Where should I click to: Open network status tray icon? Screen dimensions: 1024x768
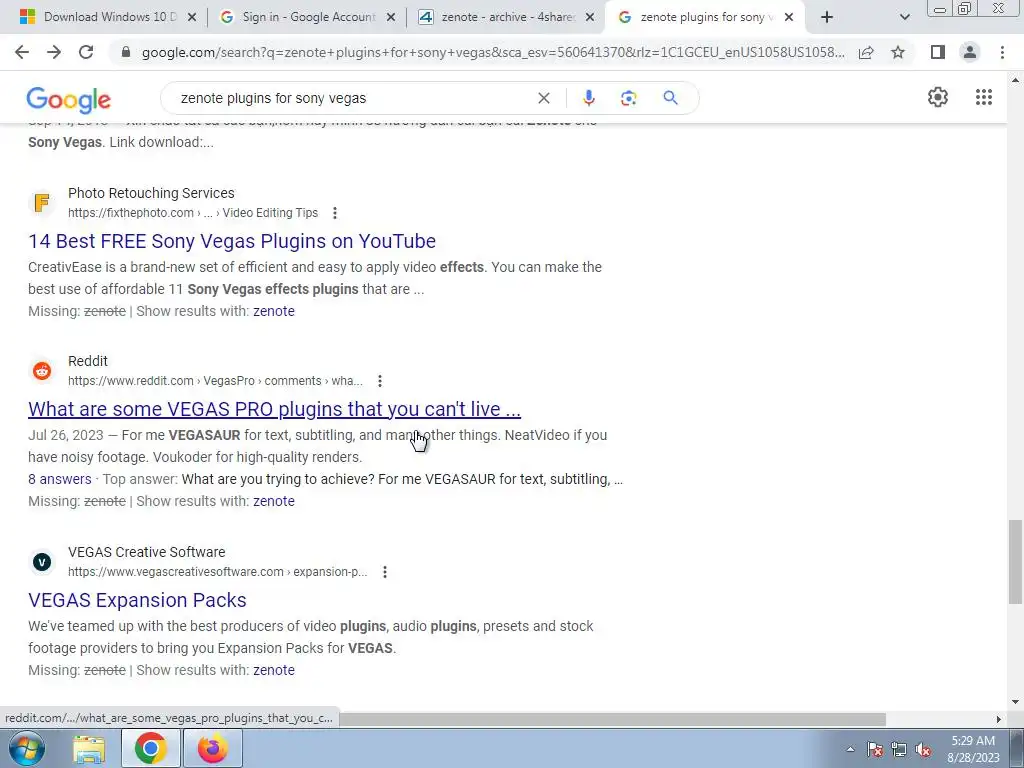(x=899, y=749)
